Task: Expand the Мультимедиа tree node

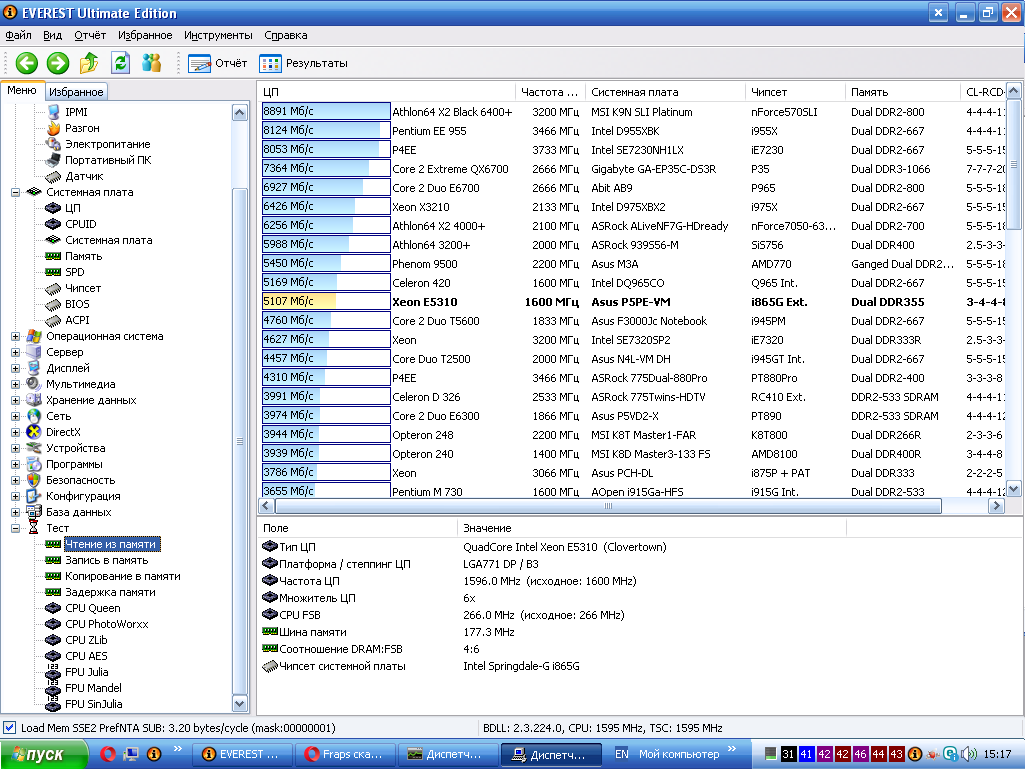Action: coord(15,385)
